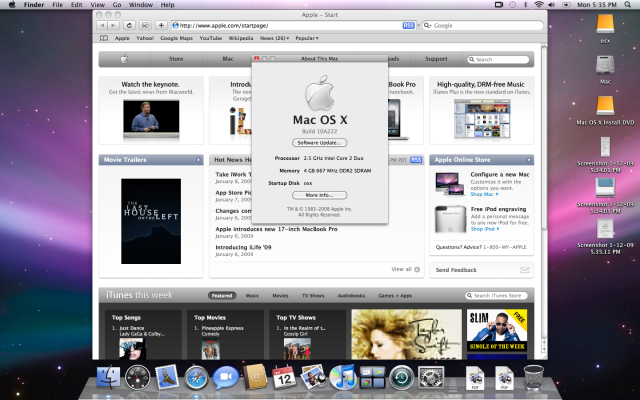This screenshot has width=640, height=400.
Task: Click apple.com Search field
Action: pyautogui.click(x=498, y=60)
